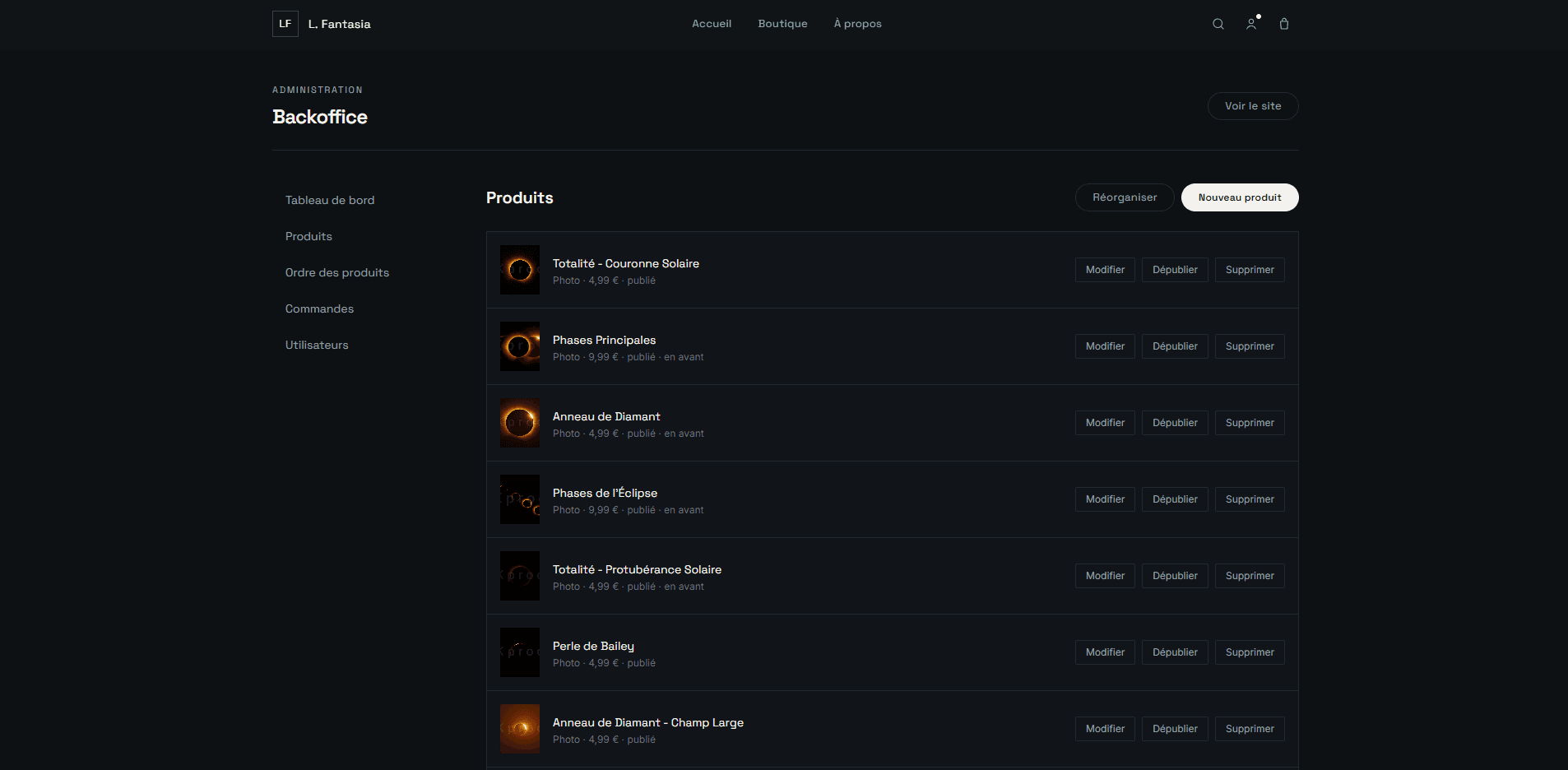The width and height of the screenshot is (1568, 770).
Task: Modifier Phases de l'Éclipse product
Action: click(1105, 499)
